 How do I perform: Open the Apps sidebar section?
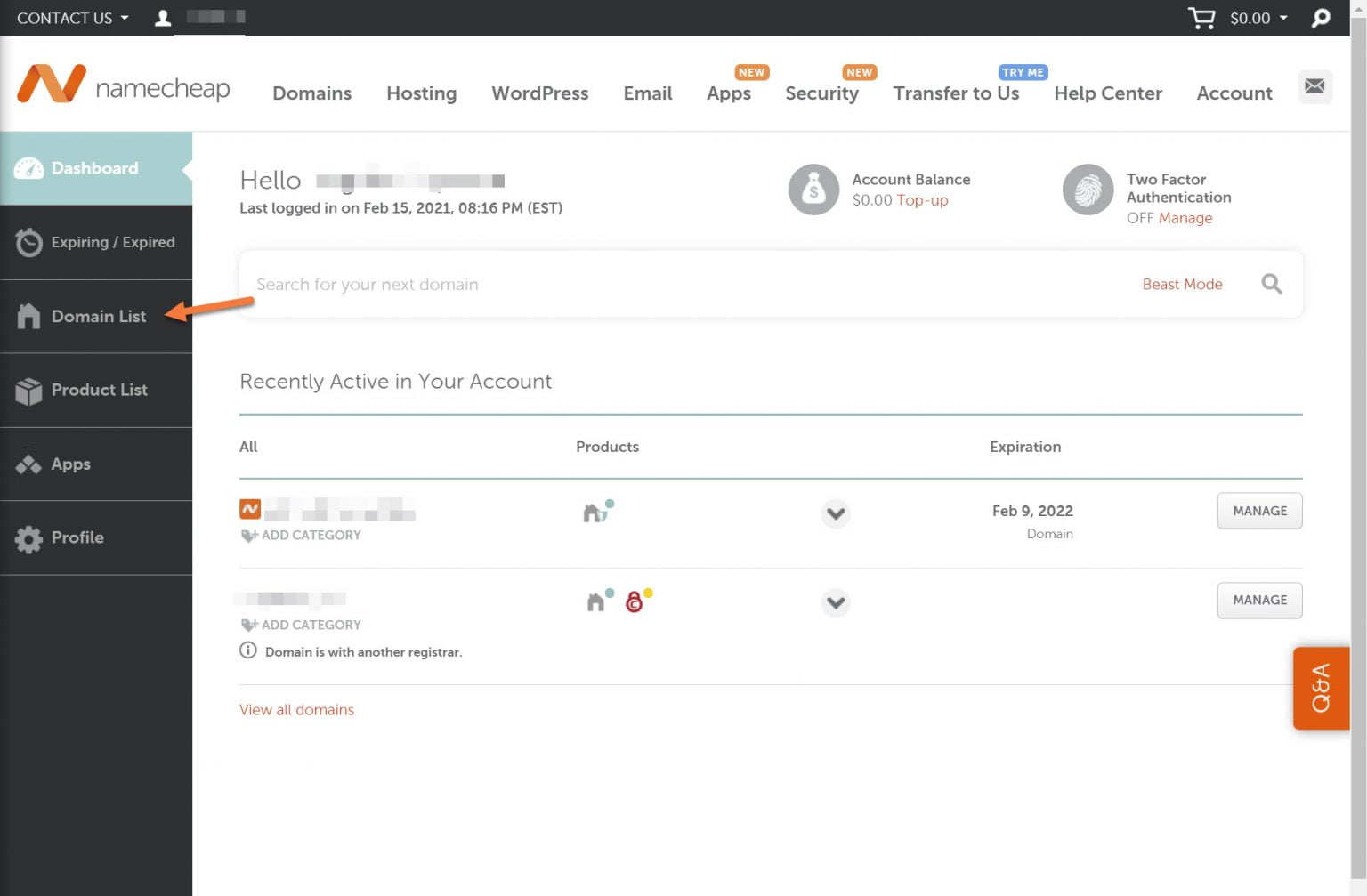click(28, 464)
